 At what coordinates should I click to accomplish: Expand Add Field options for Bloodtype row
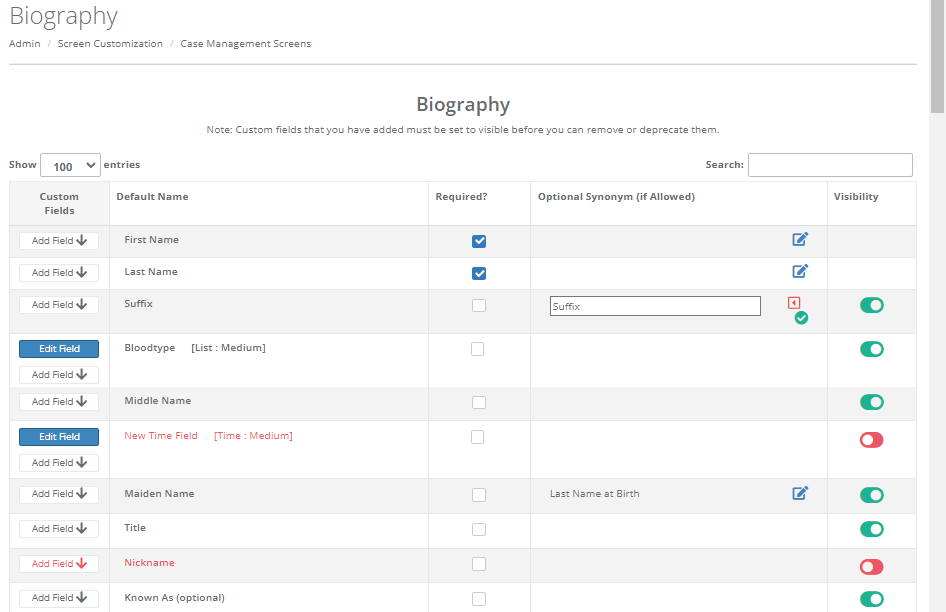(x=58, y=374)
